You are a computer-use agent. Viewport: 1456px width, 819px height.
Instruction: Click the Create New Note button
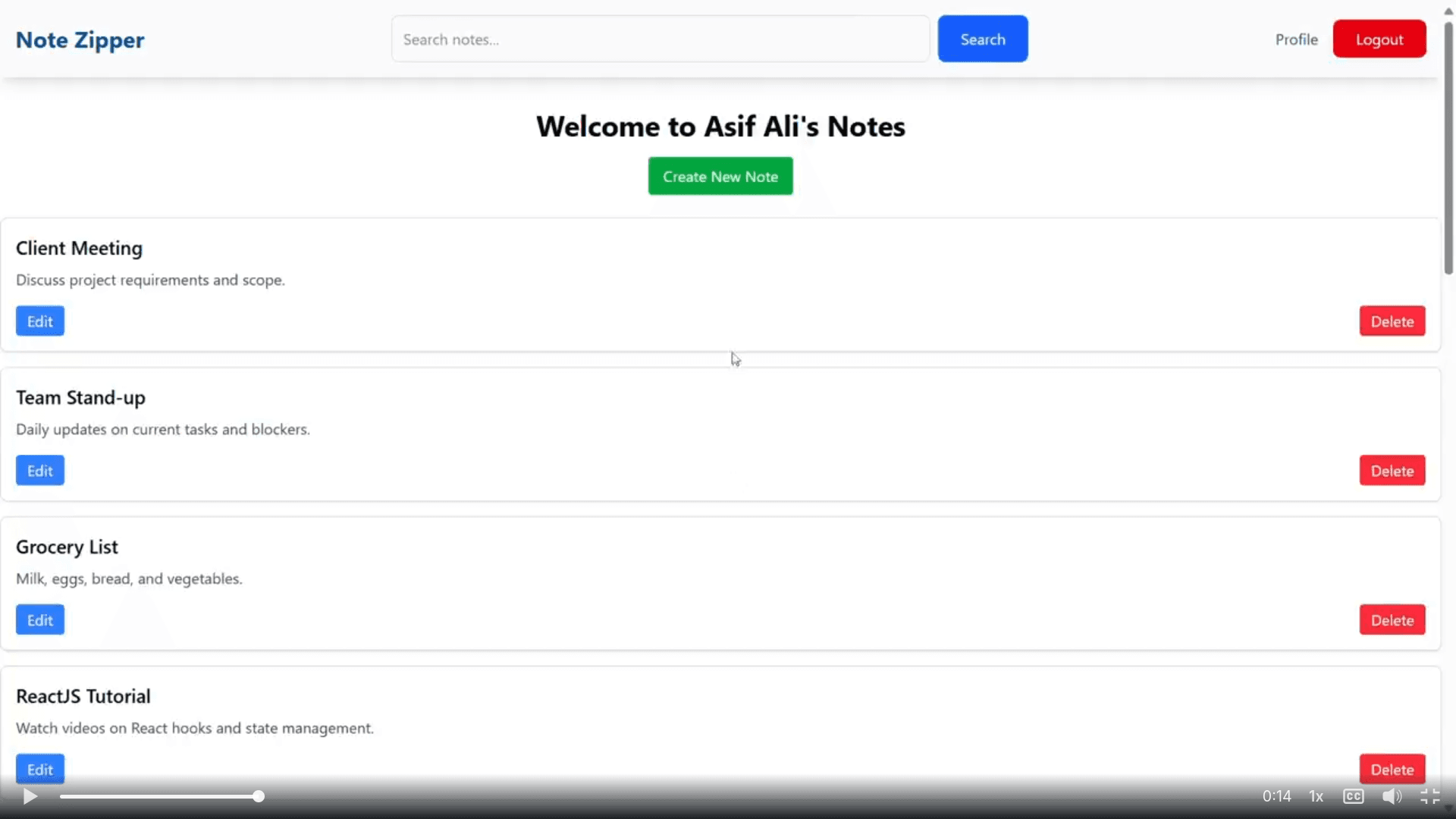coord(720,176)
